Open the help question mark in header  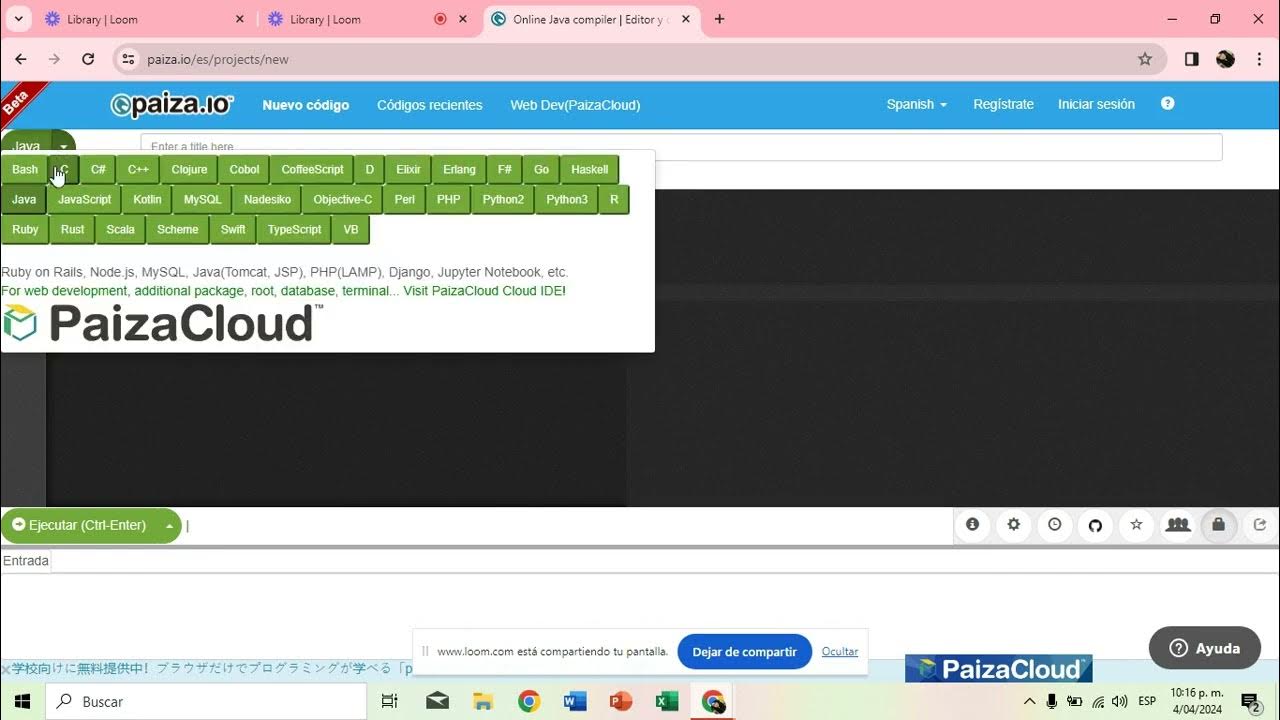(1167, 104)
